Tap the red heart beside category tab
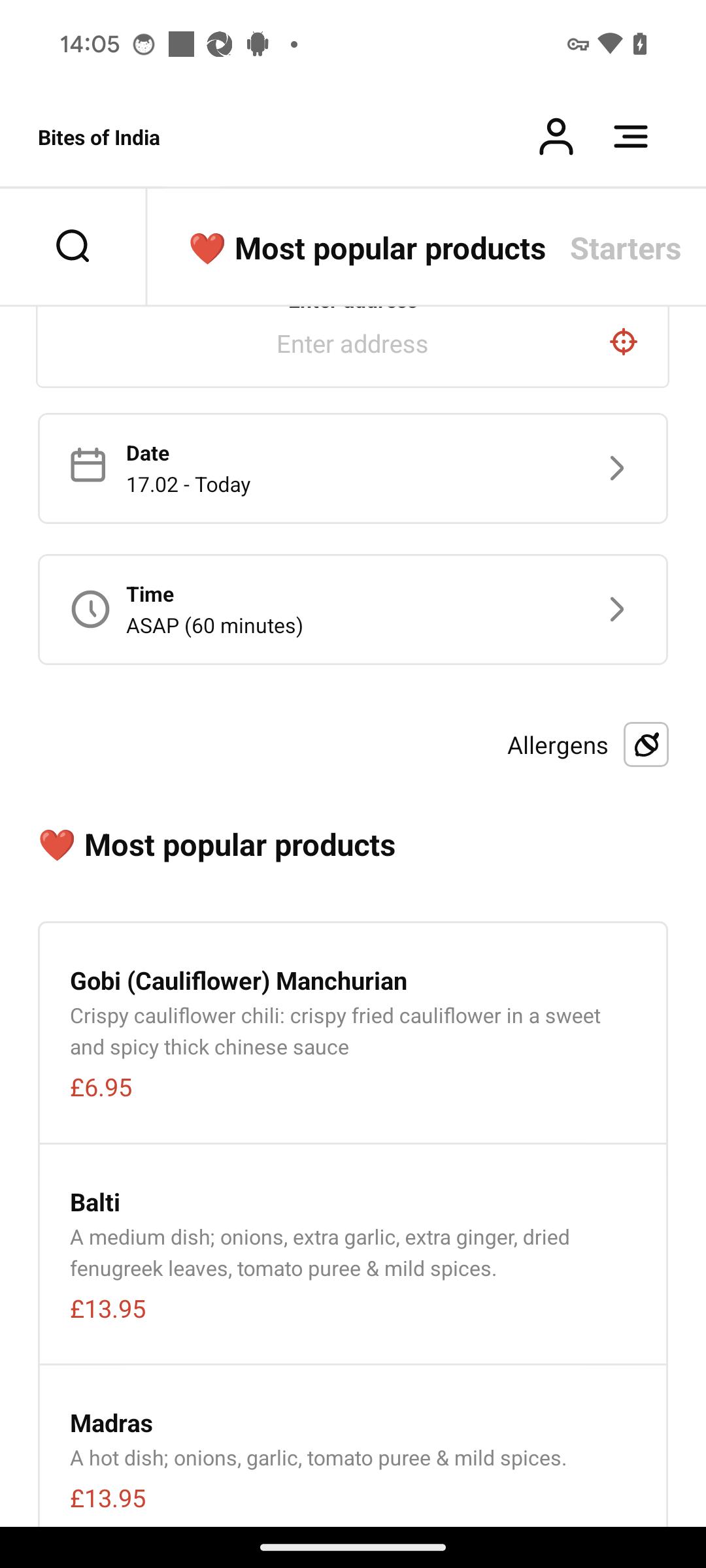Image resolution: width=706 pixels, height=1568 pixels. pyautogui.click(x=207, y=249)
